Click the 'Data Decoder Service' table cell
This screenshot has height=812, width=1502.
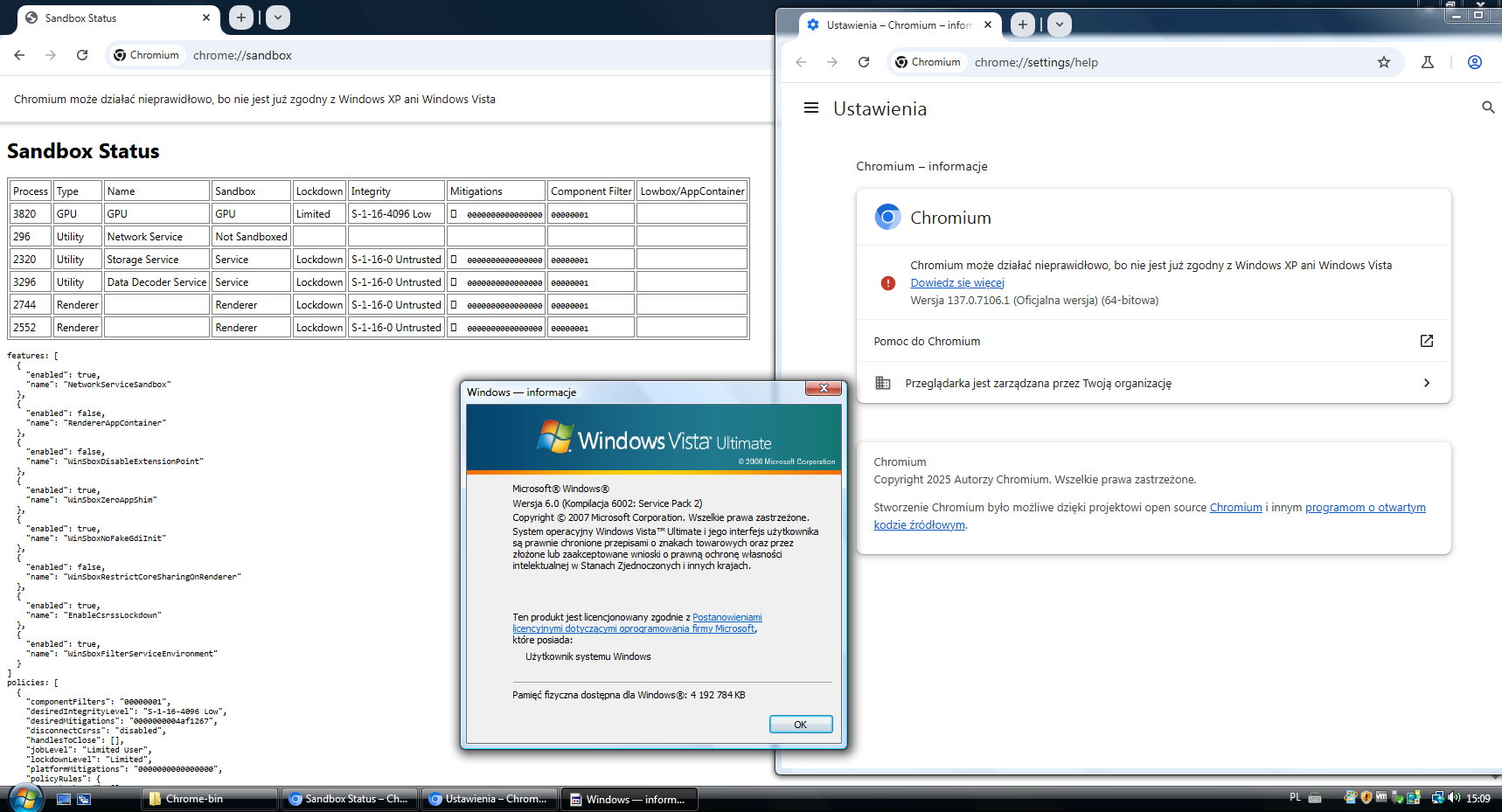[157, 282]
